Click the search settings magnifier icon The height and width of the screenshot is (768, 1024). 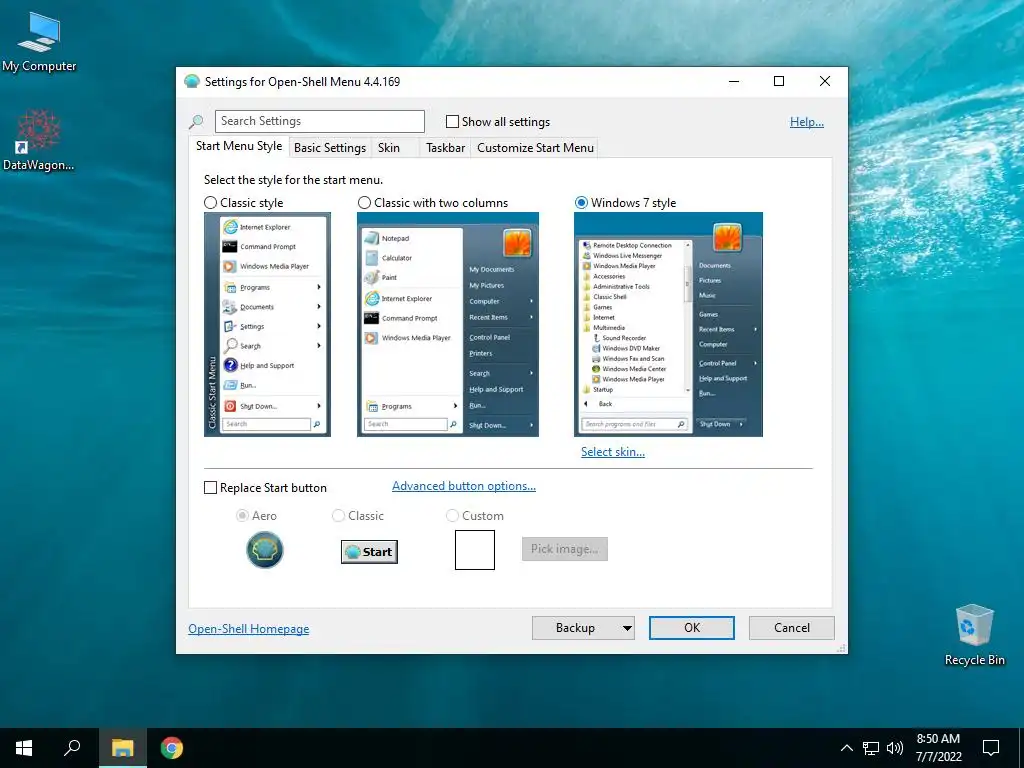196,121
